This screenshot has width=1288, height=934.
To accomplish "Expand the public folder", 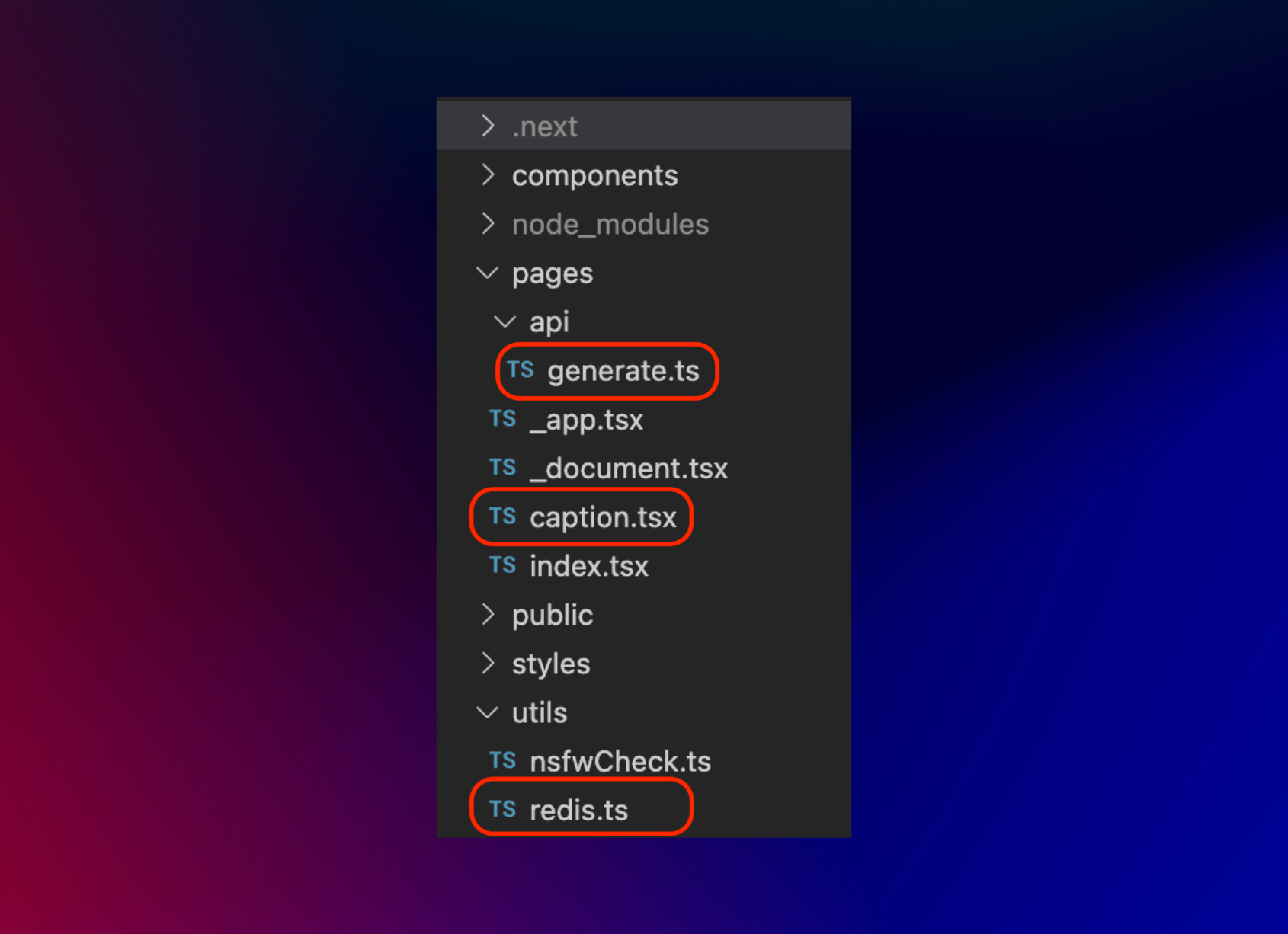I will click(x=488, y=614).
